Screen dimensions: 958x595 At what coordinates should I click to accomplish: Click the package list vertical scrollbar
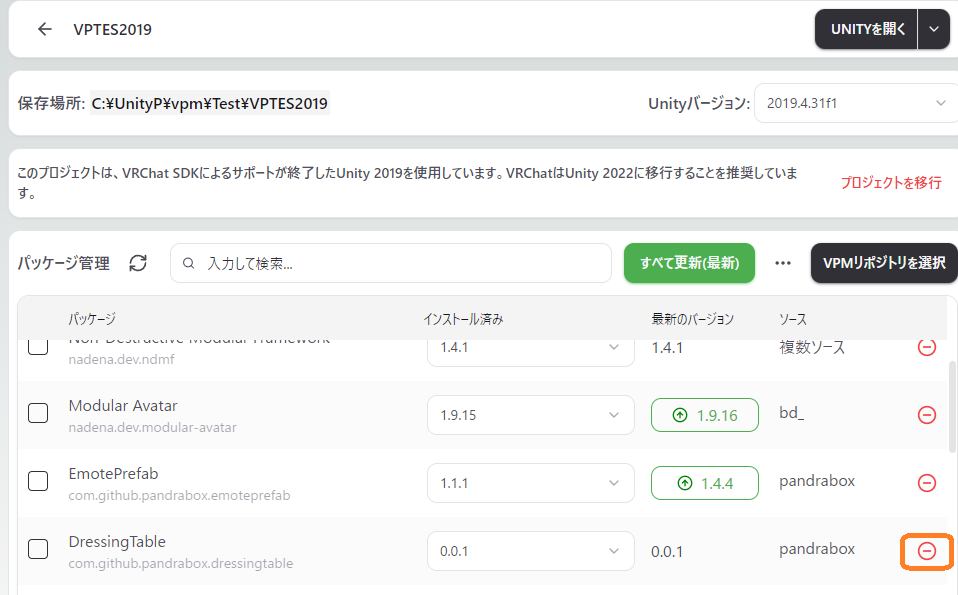coord(952,407)
